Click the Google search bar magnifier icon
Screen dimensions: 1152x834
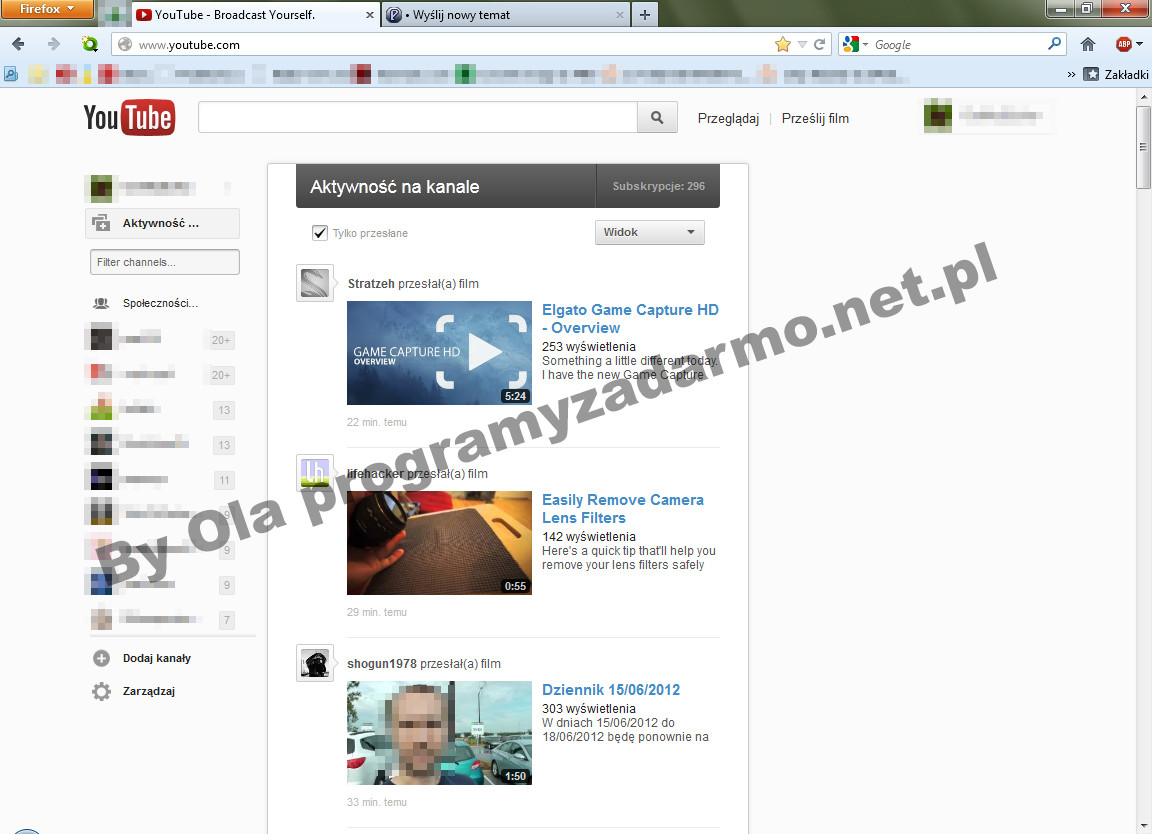tap(1054, 44)
